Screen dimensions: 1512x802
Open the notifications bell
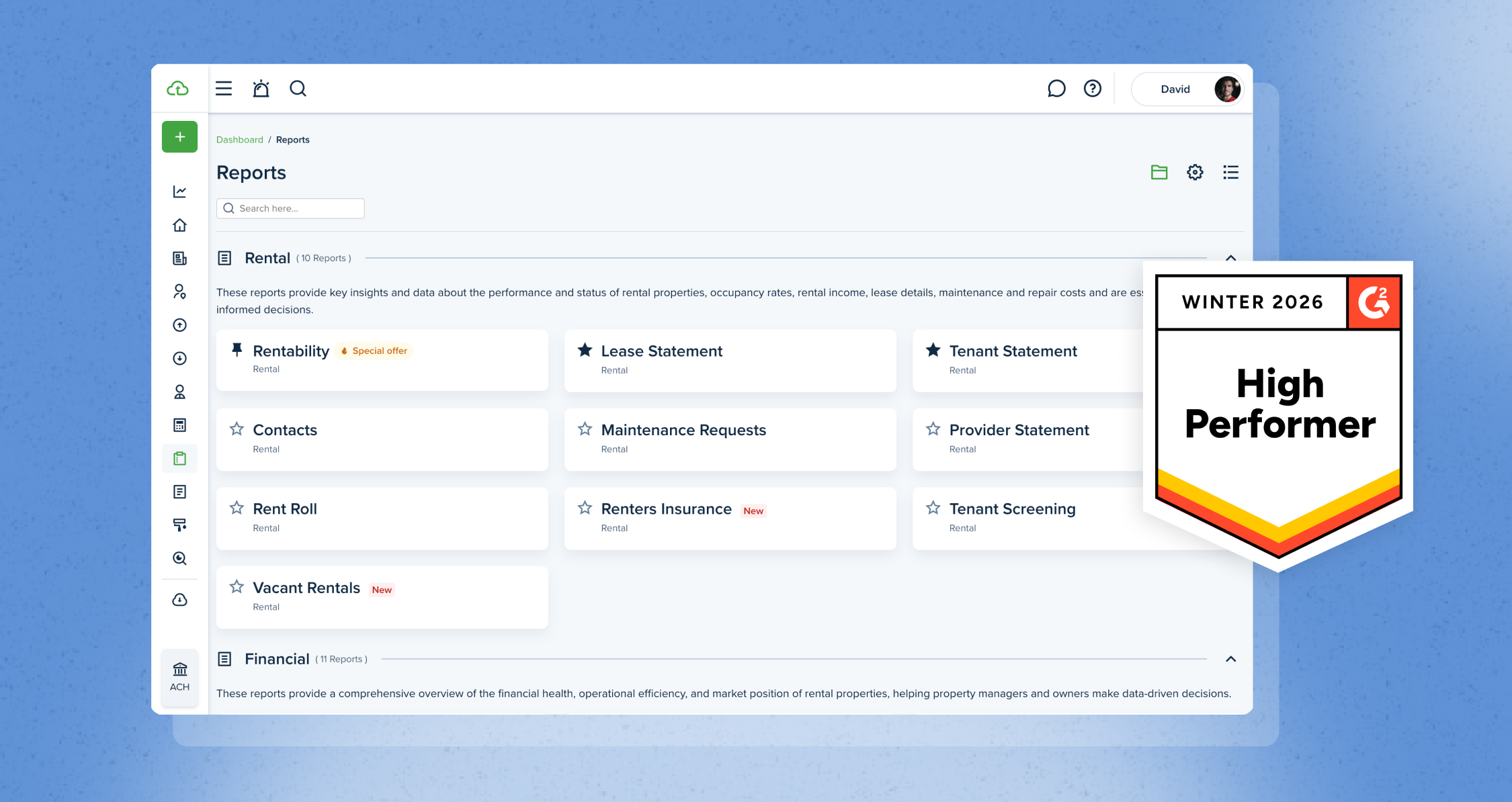click(261, 89)
